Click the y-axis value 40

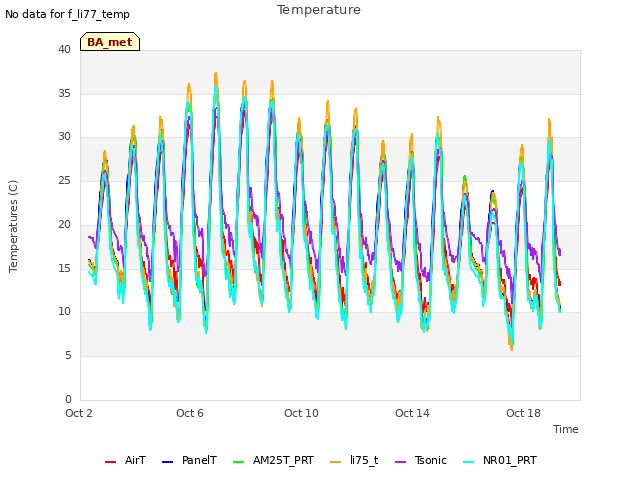(x=64, y=49)
